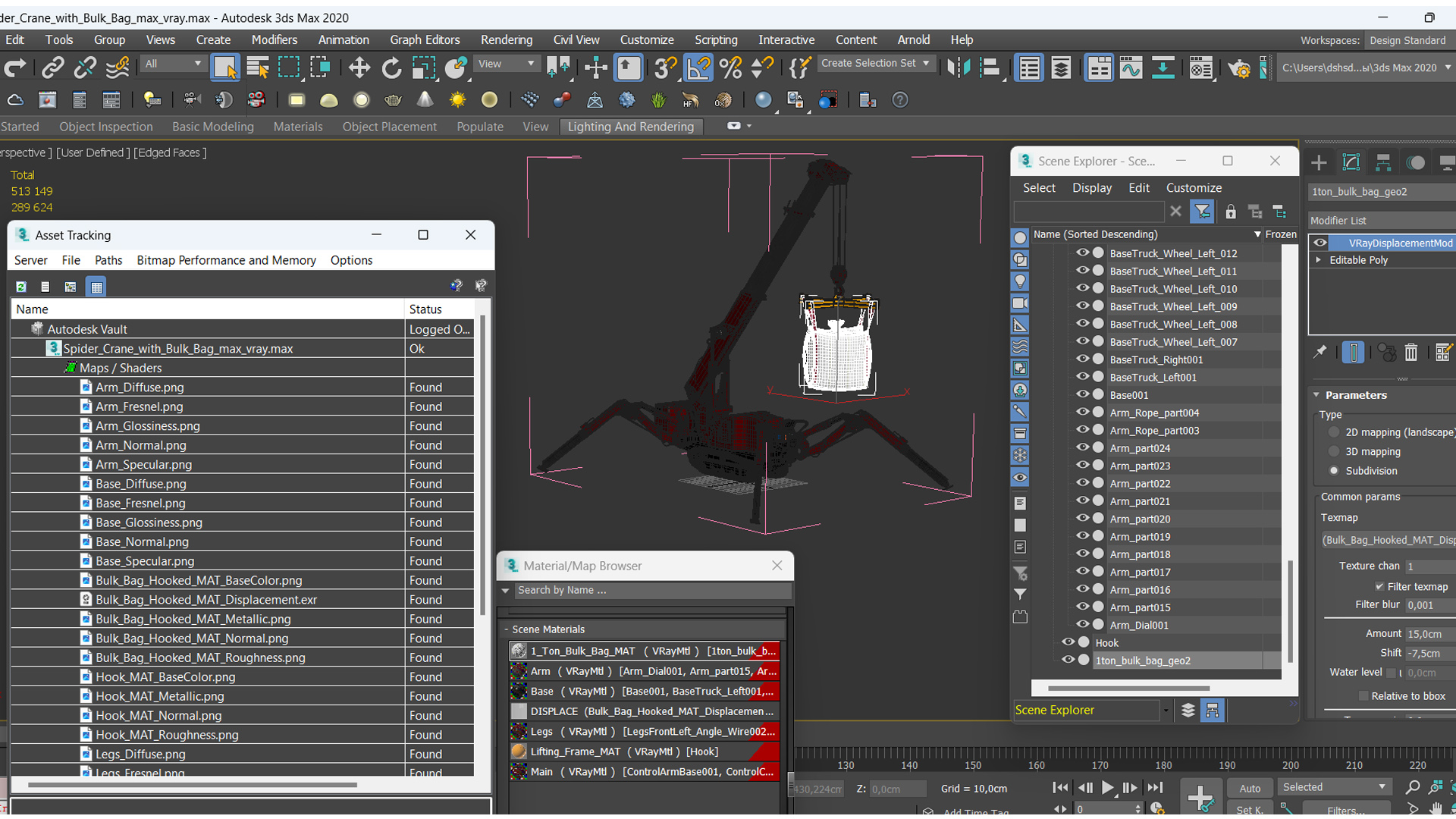Toggle Filter texmap checkbox
Screen dimensions: 1456x819
click(x=1379, y=586)
